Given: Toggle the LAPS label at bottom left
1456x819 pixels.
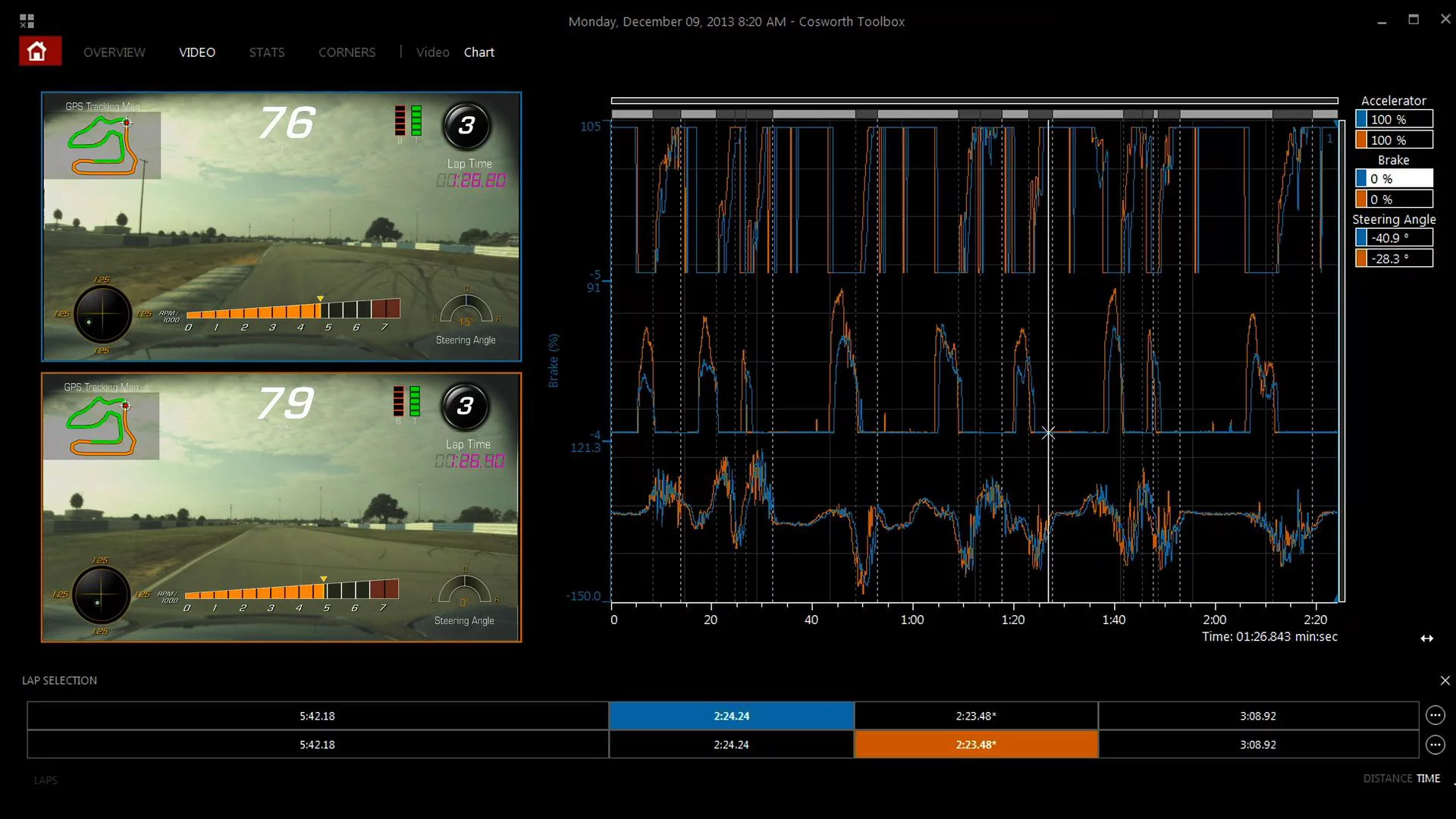Looking at the screenshot, I should [x=45, y=780].
